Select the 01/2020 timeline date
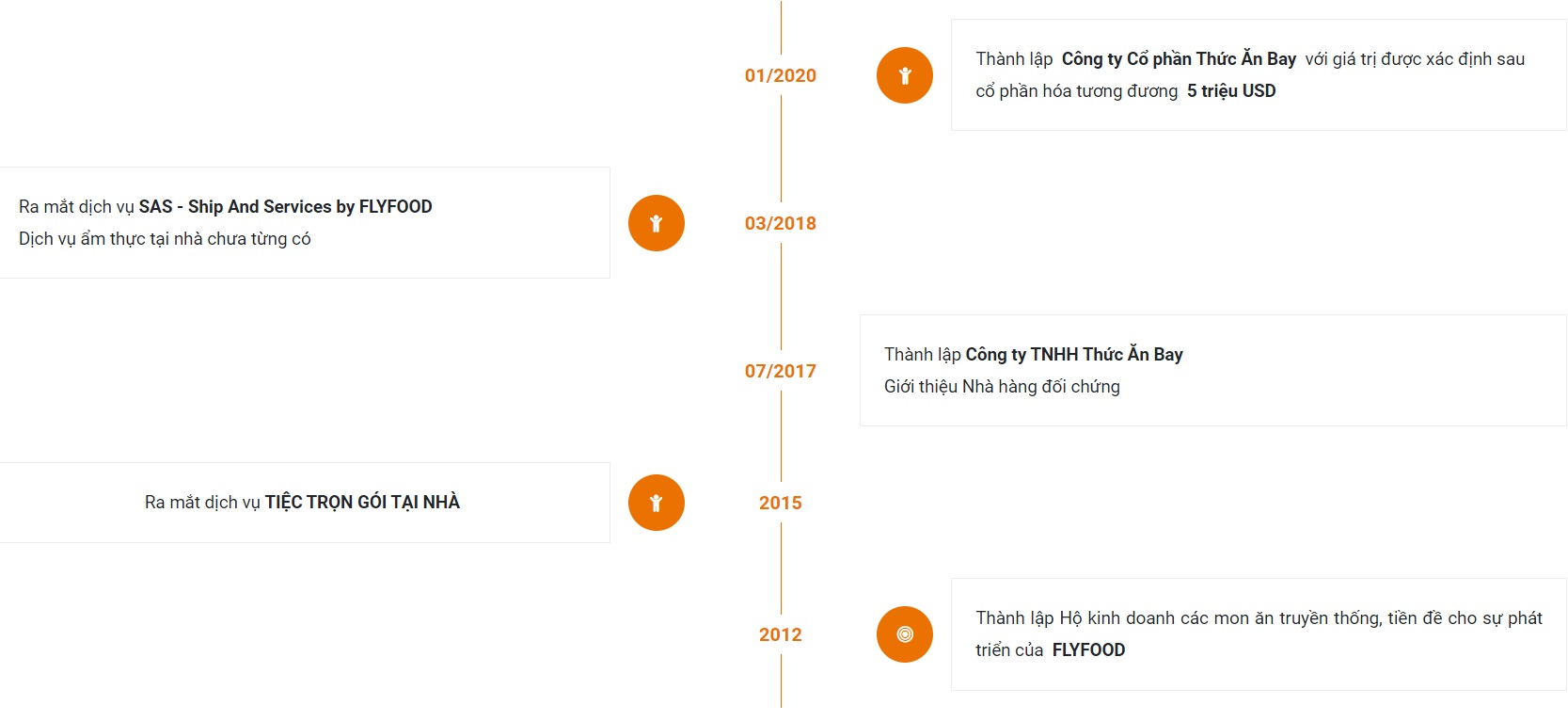Screen dimensions: 1568x721 point(780,75)
